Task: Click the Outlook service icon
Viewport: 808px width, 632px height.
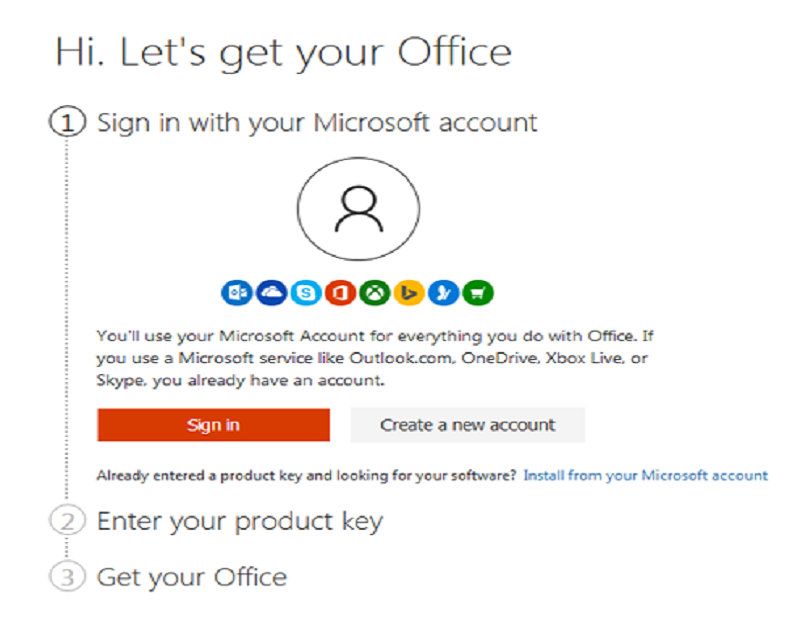Action: coord(234,293)
